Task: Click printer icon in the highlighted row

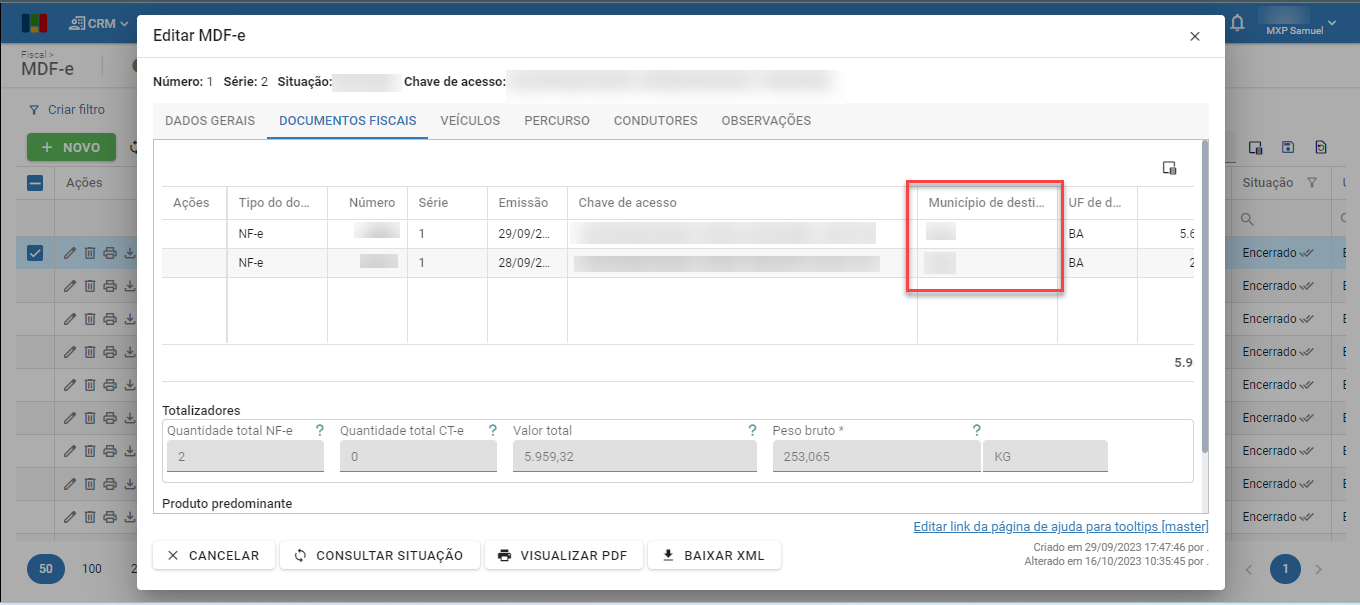Action: [110, 253]
